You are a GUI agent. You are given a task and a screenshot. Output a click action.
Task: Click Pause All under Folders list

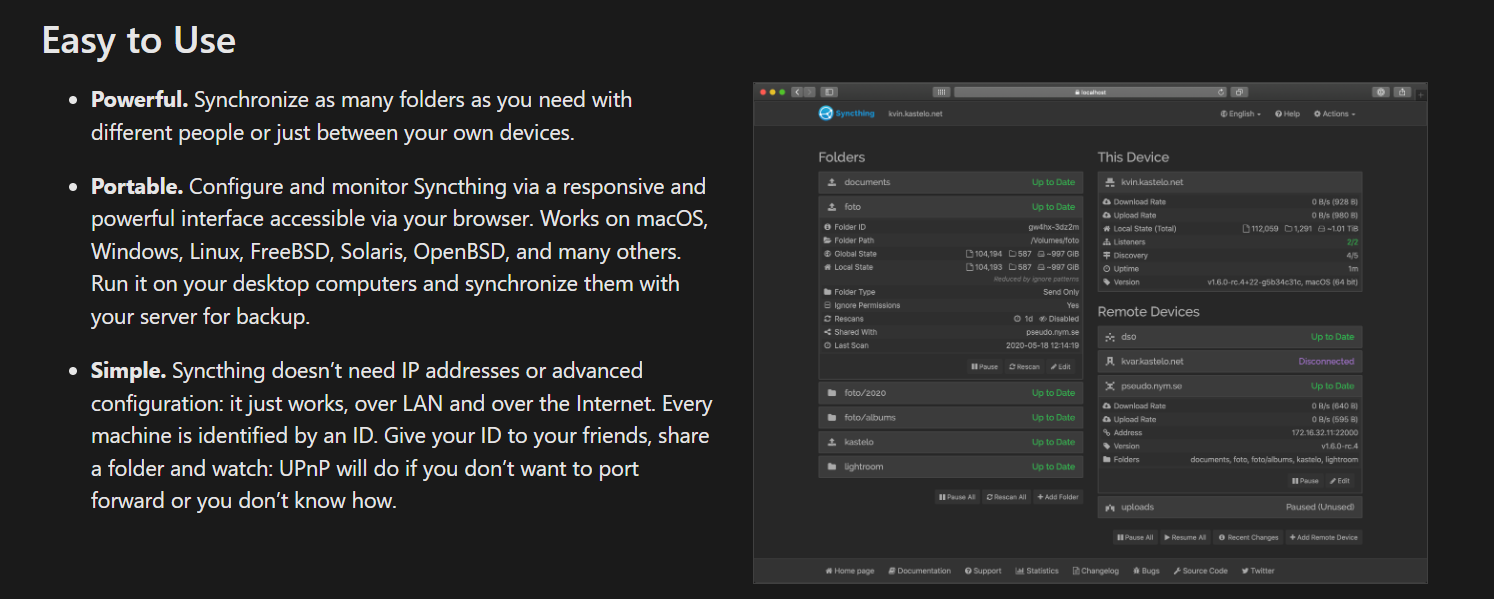(957, 497)
